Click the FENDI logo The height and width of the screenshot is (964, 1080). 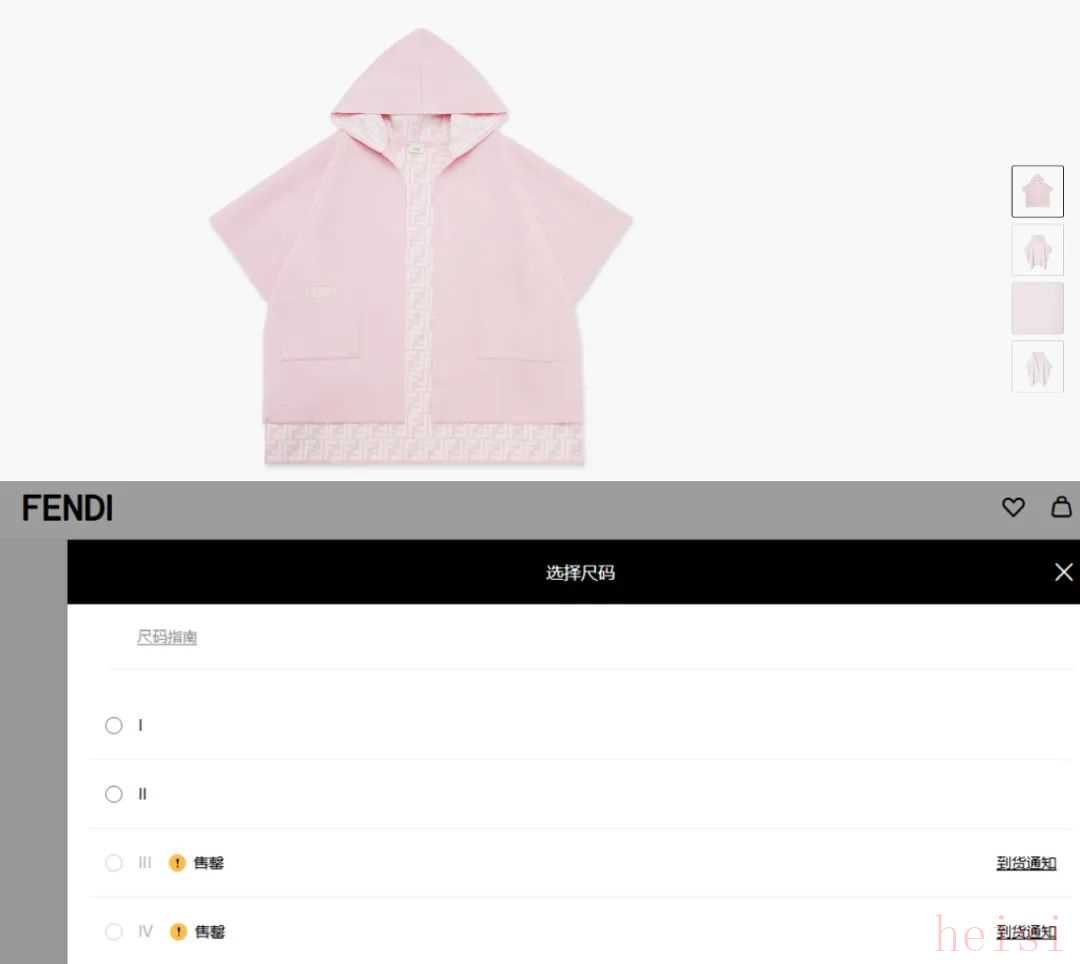click(67, 508)
